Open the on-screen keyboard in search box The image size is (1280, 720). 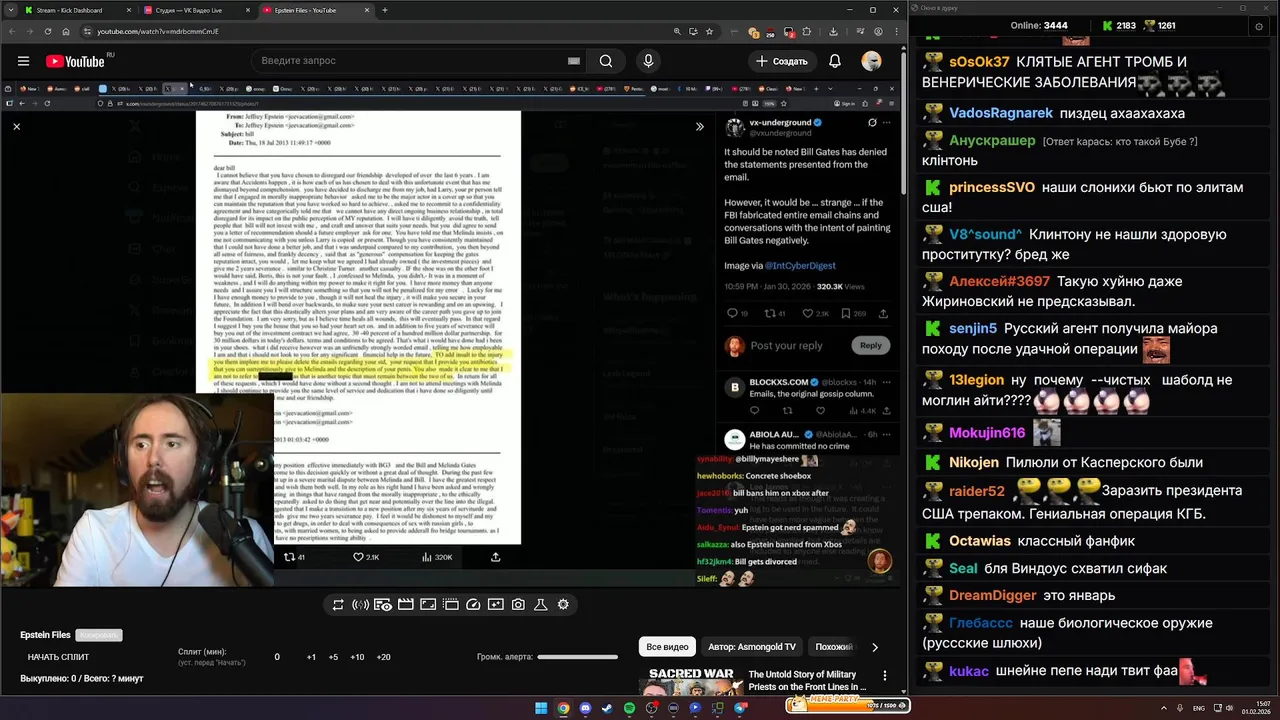(574, 61)
